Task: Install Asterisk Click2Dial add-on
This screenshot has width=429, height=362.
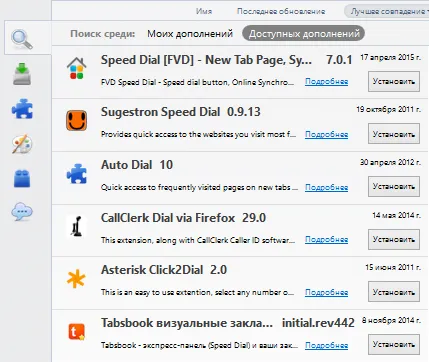Action: point(394,292)
